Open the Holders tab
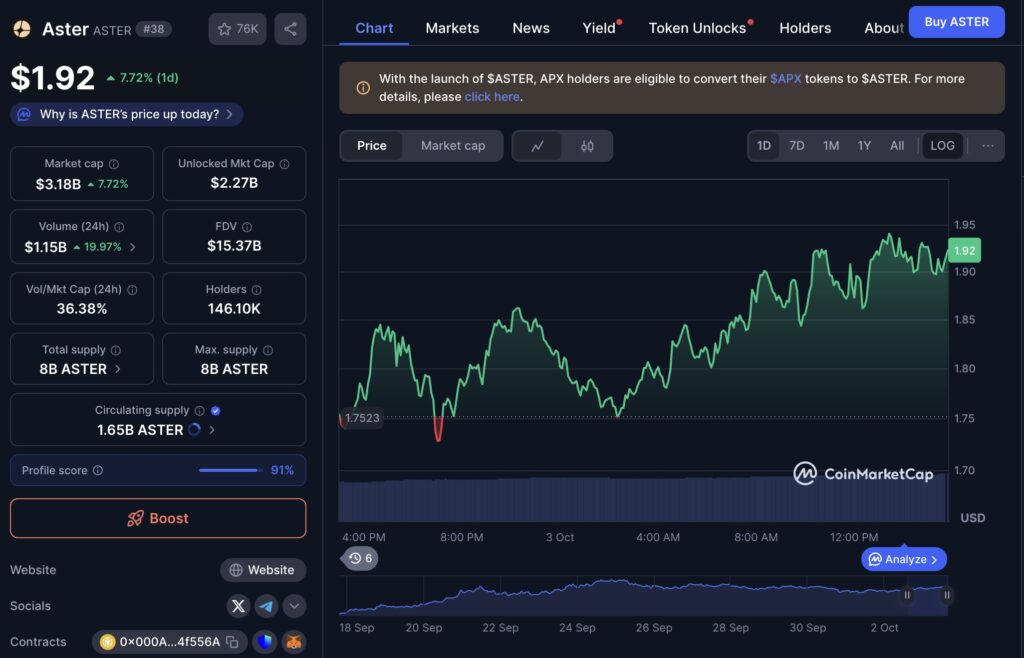 (x=805, y=28)
